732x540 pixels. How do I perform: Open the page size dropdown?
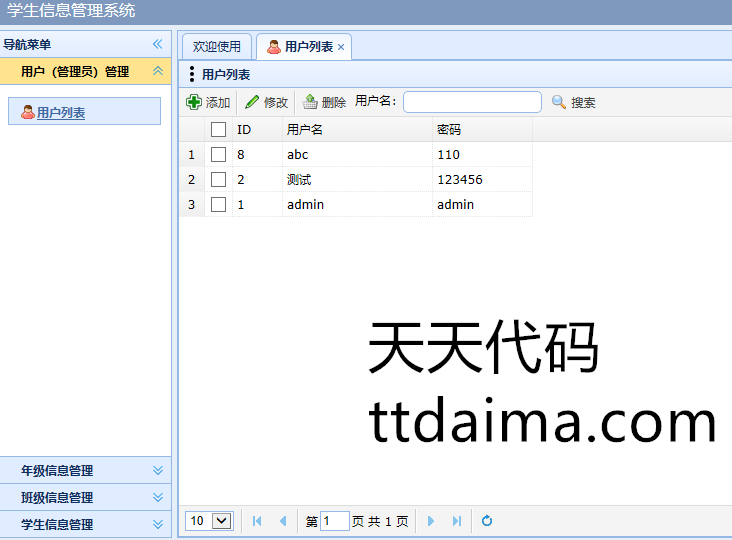(x=221, y=521)
